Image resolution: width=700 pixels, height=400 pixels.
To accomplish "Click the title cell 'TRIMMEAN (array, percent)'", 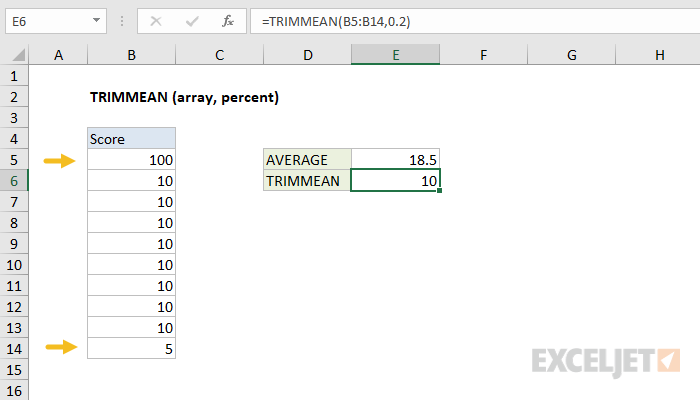I will click(x=184, y=97).
